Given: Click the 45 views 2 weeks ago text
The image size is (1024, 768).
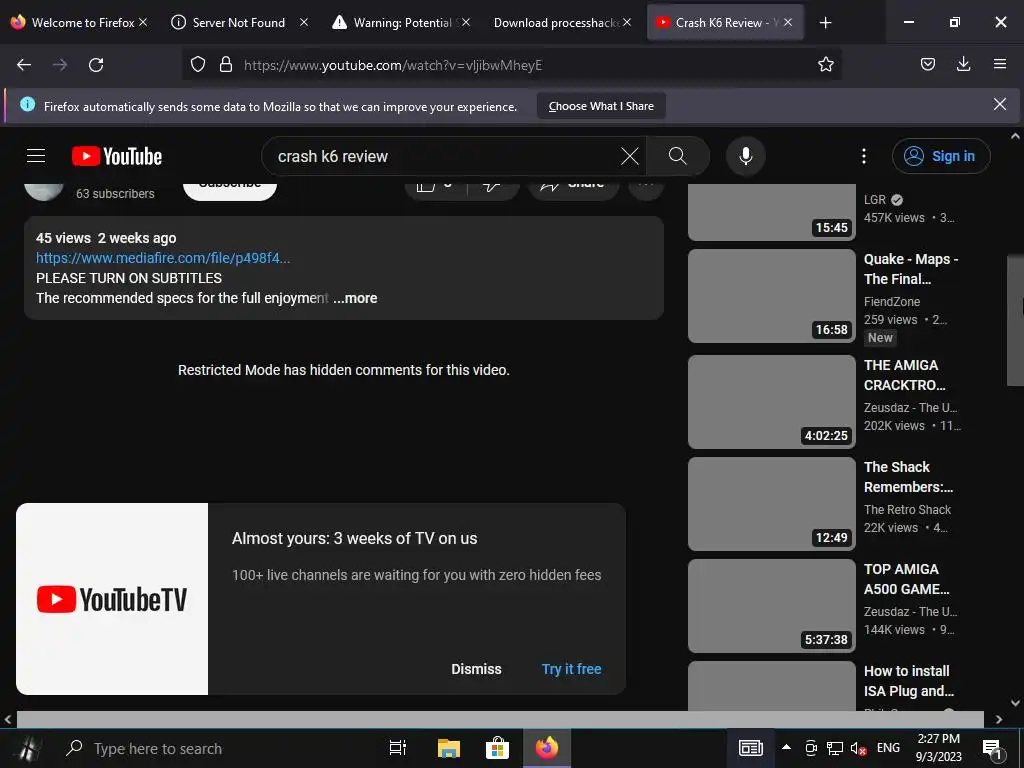Looking at the screenshot, I should 106,238.
